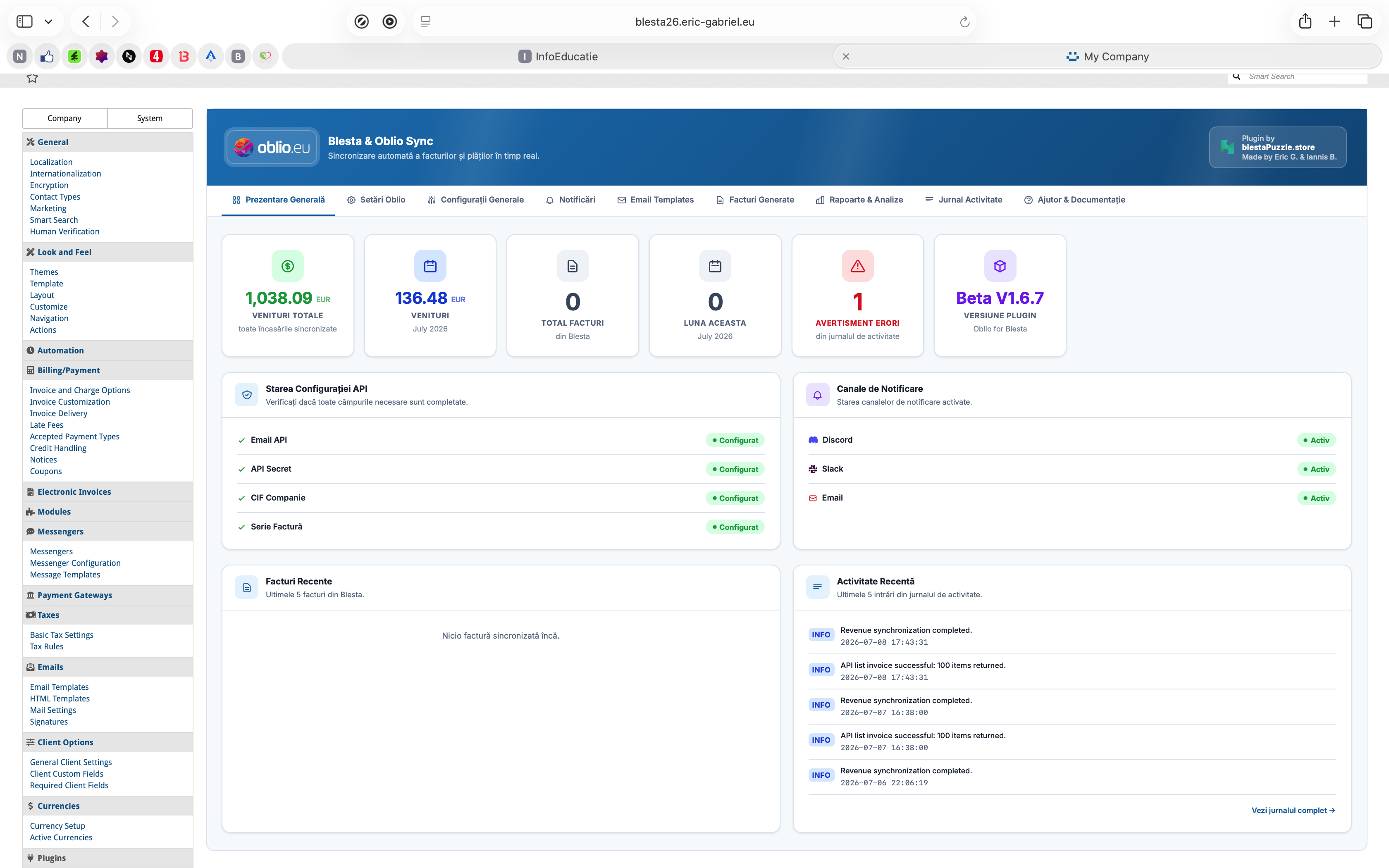
Task: Open Vezi jurnalul complet link
Action: (1293, 811)
